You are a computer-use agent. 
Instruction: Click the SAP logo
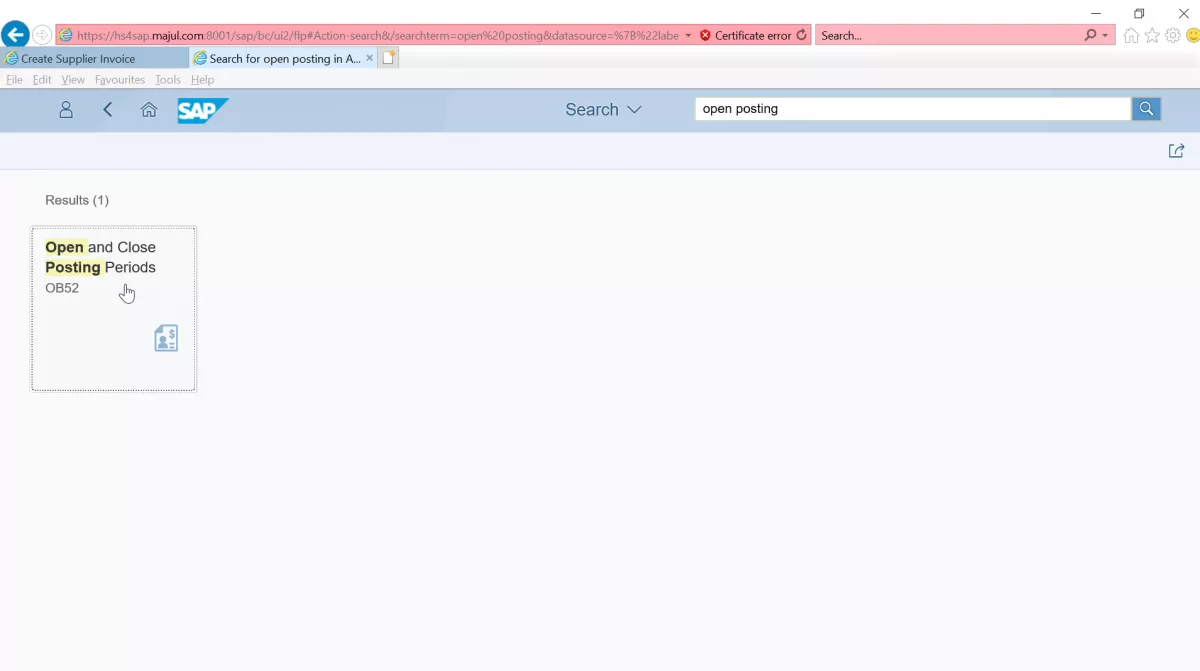(x=203, y=110)
